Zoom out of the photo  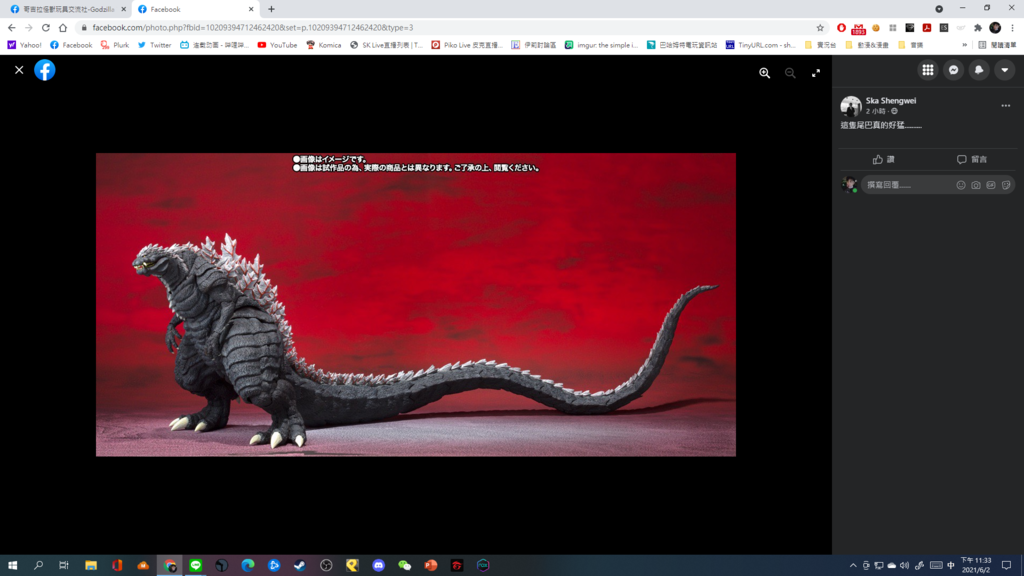[790, 73]
